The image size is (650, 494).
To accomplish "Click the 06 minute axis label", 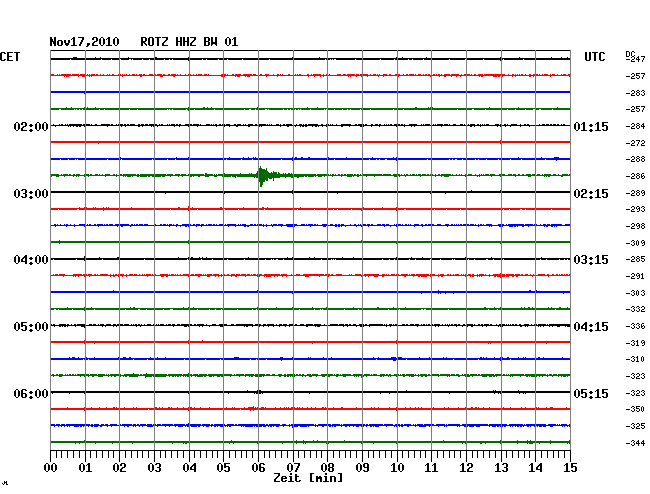I will tap(258, 468).
